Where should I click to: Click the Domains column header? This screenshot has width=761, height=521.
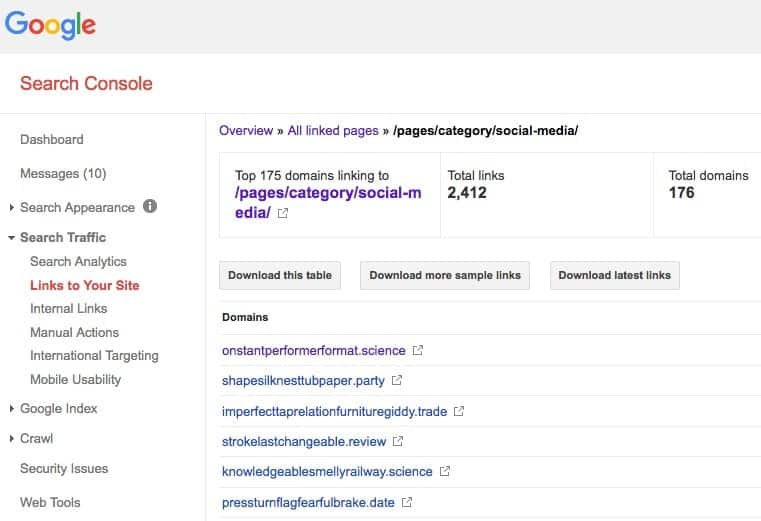click(x=245, y=317)
